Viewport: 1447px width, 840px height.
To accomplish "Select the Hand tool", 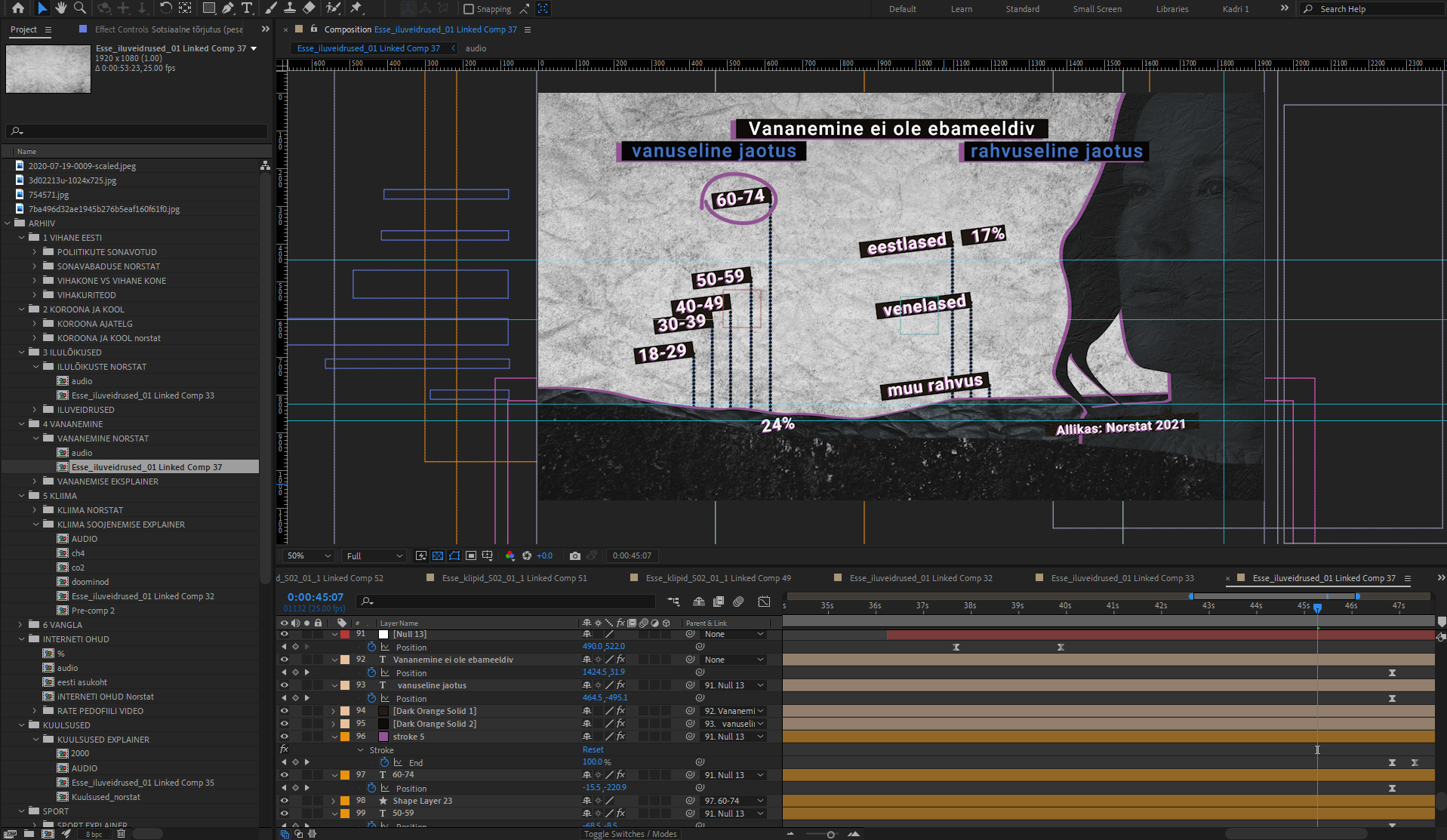I will (60, 8).
